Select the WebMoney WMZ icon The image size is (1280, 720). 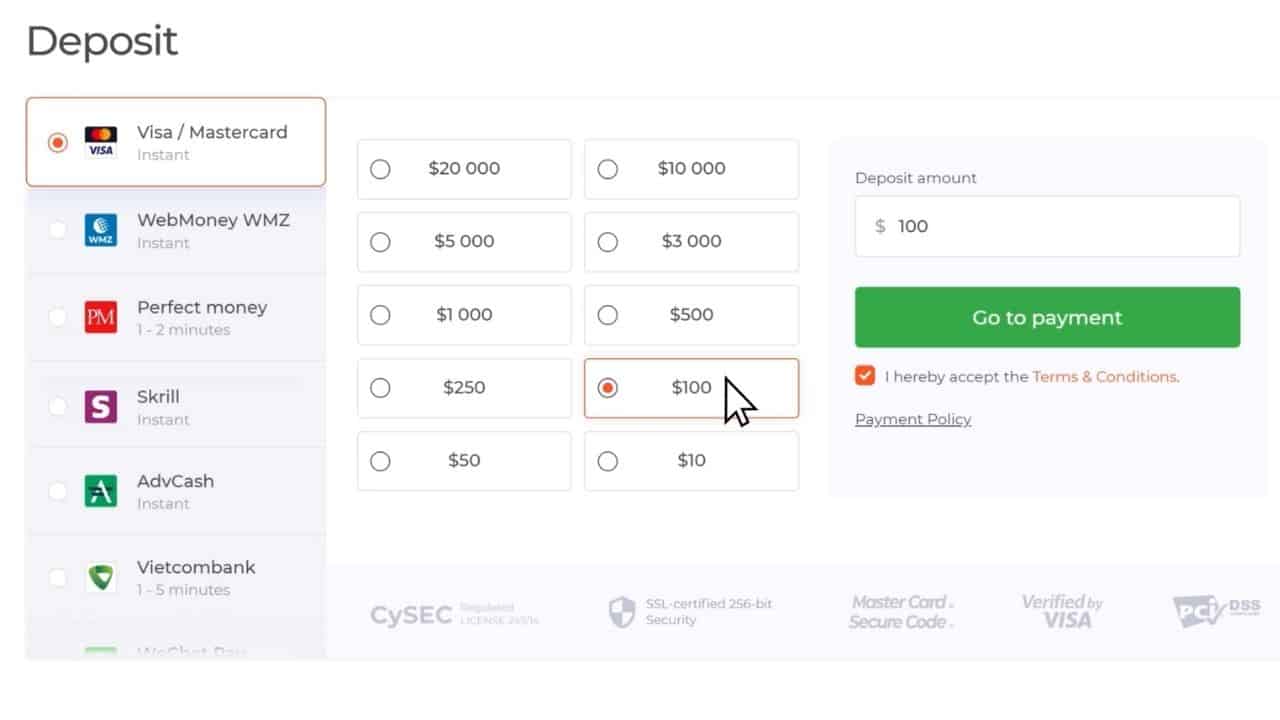[x=99, y=229]
